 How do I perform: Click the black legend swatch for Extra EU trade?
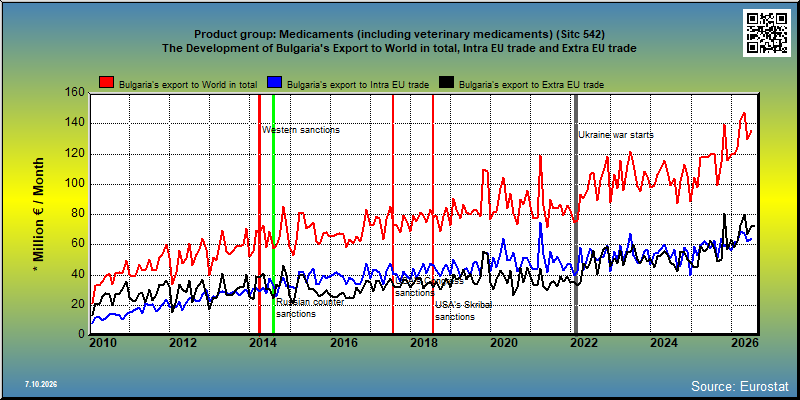[446, 84]
